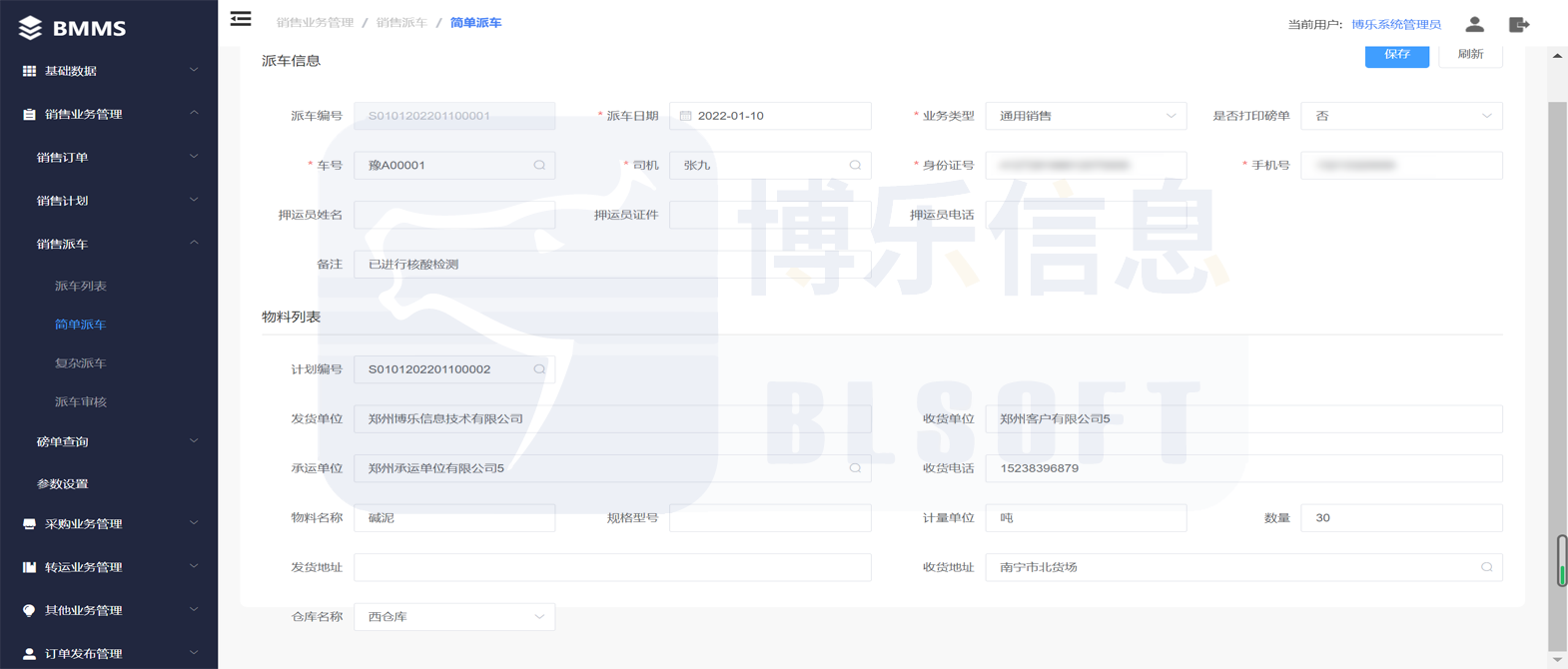Select the 简单派车 sidebar item
This screenshot has width=1568, height=669.
pos(80,325)
